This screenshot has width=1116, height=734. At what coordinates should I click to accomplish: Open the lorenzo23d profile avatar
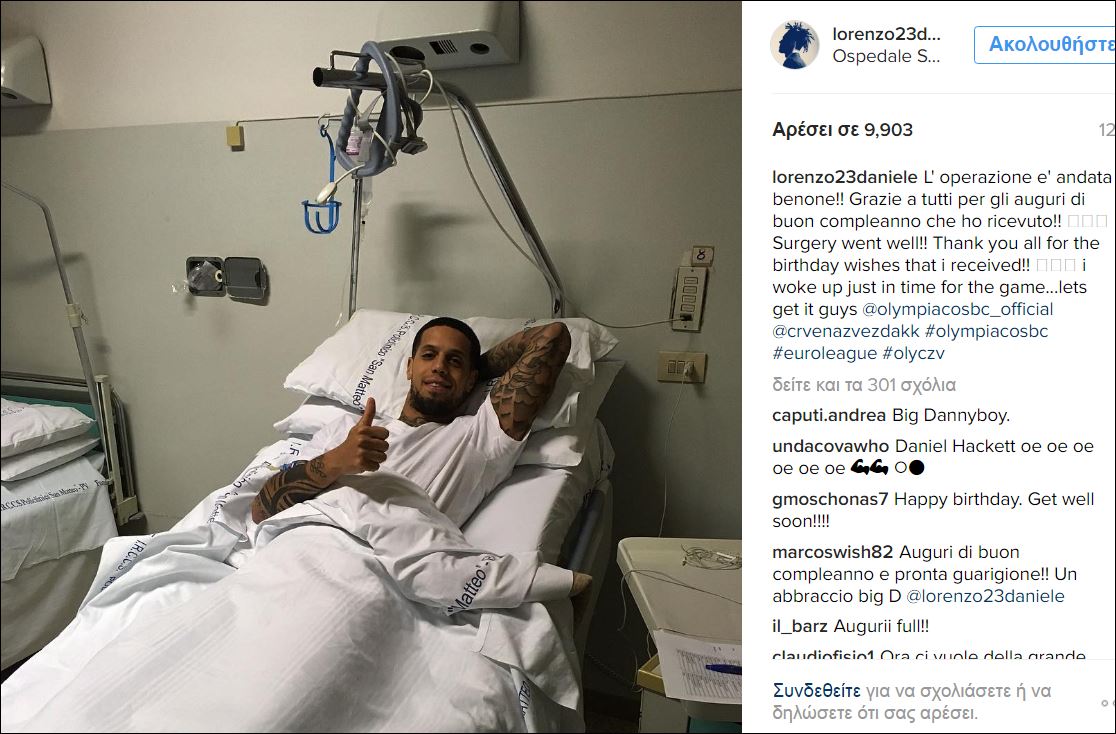point(794,45)
